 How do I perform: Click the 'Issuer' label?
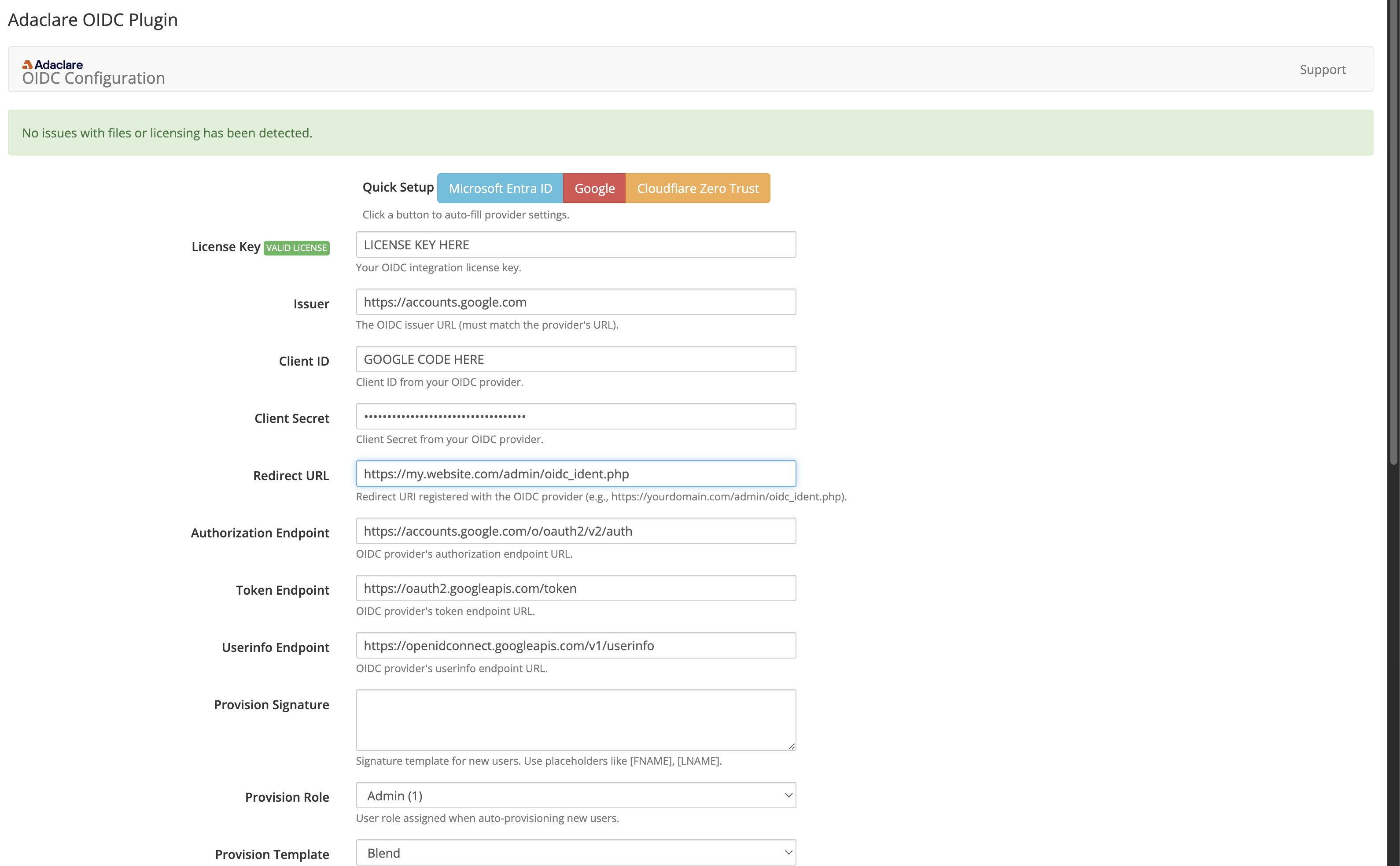point(311,304)
